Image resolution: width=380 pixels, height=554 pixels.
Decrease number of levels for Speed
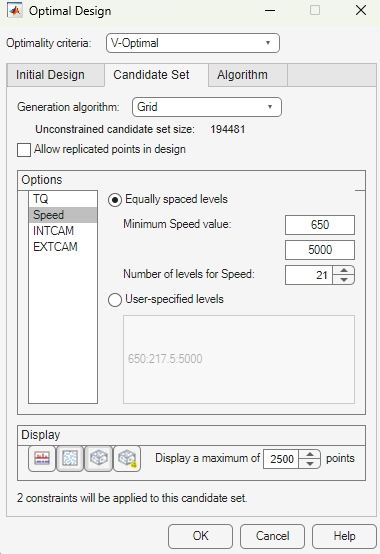click(x=344, y=280)
